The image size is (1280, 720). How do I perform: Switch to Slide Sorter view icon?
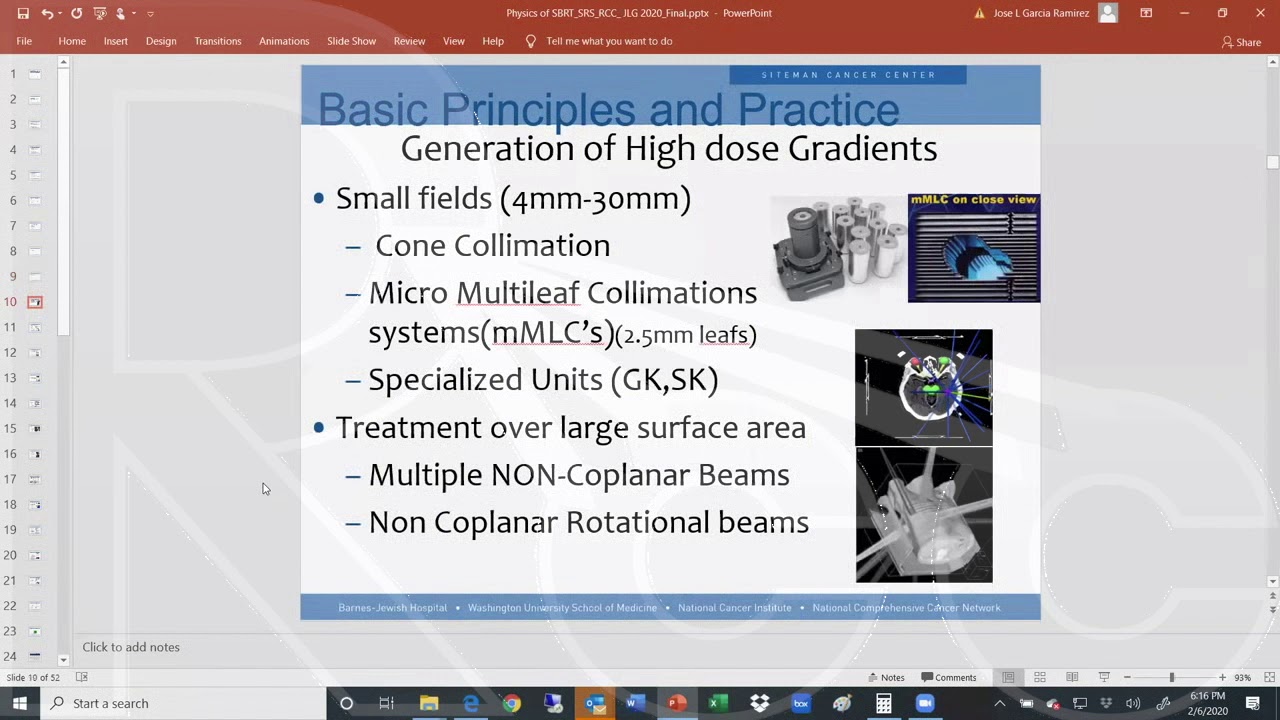(x=1040, y=677)
